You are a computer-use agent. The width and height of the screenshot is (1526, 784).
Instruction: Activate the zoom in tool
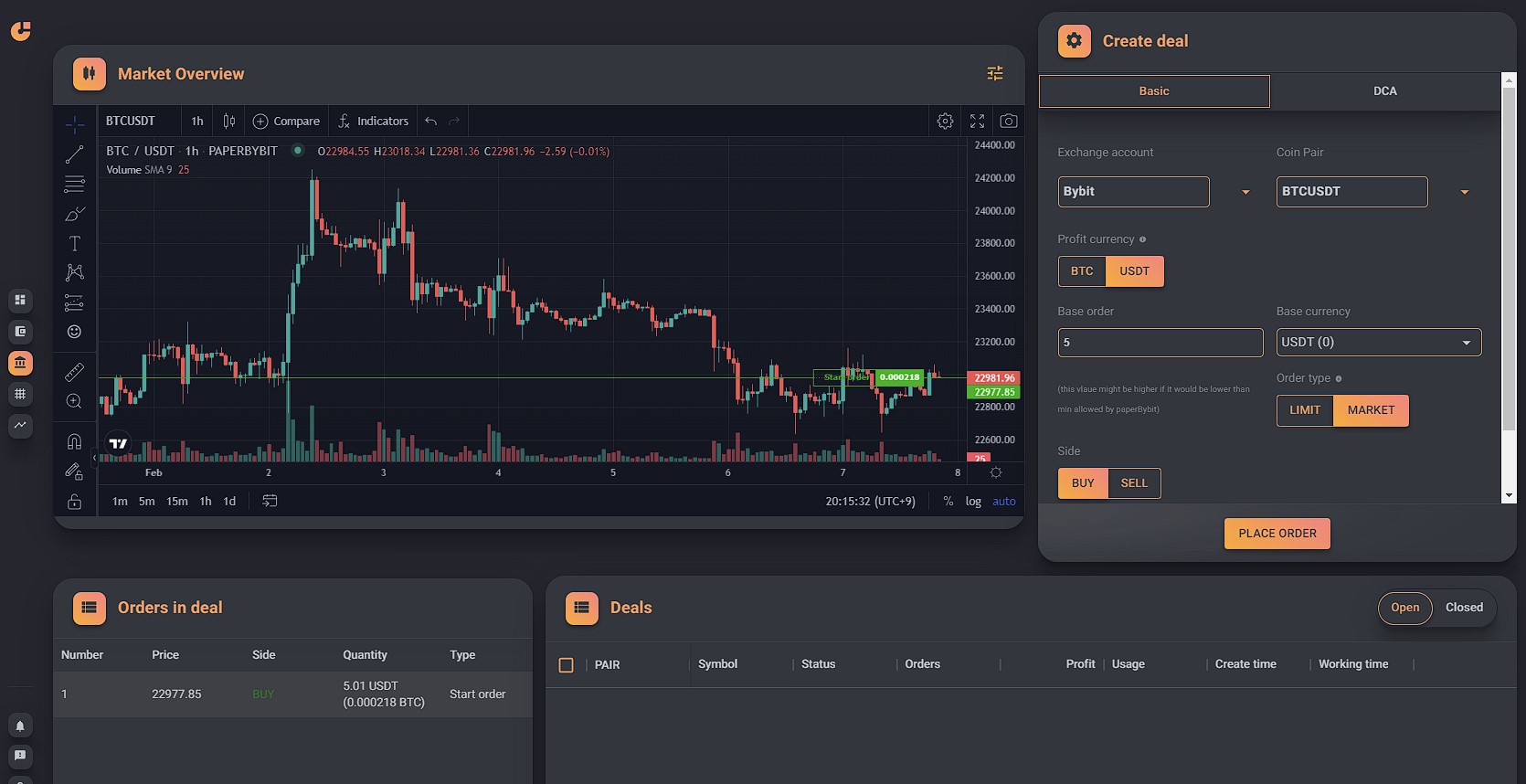pyautogui.click(x=75, y=401)
